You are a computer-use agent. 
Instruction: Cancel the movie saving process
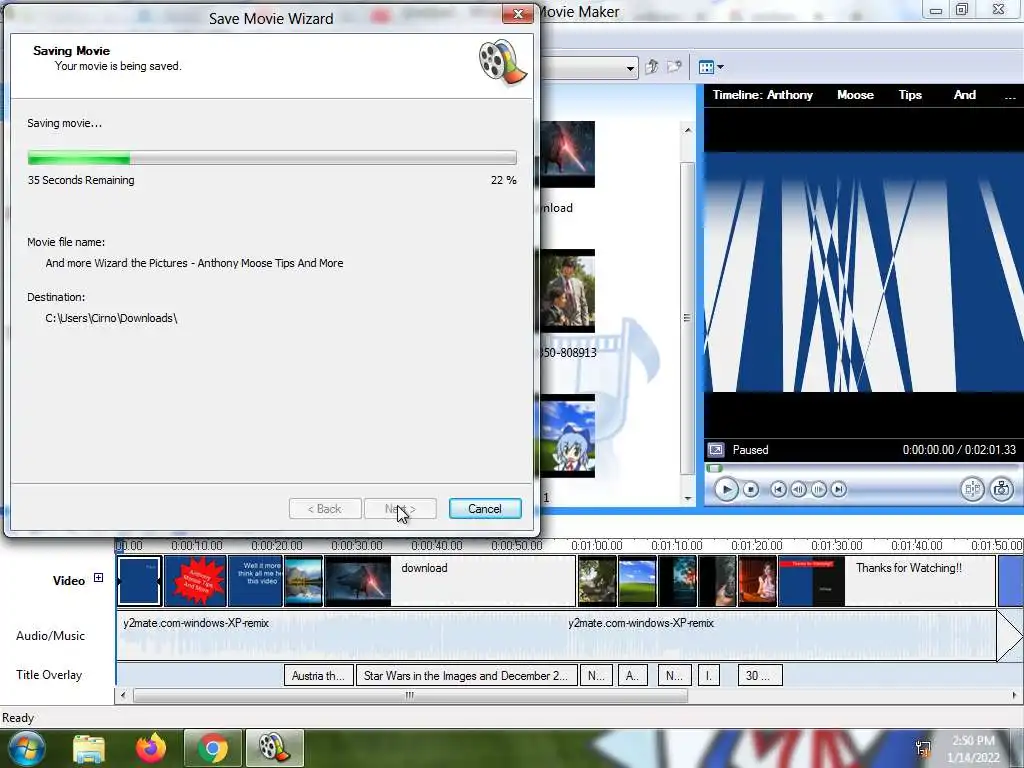point(485,509)
